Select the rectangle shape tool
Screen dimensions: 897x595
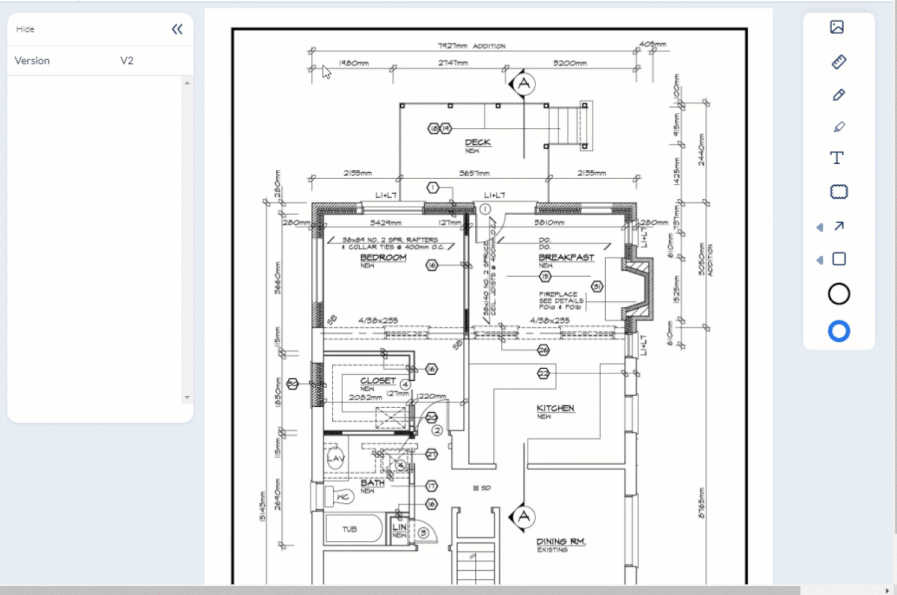point(839,259)
